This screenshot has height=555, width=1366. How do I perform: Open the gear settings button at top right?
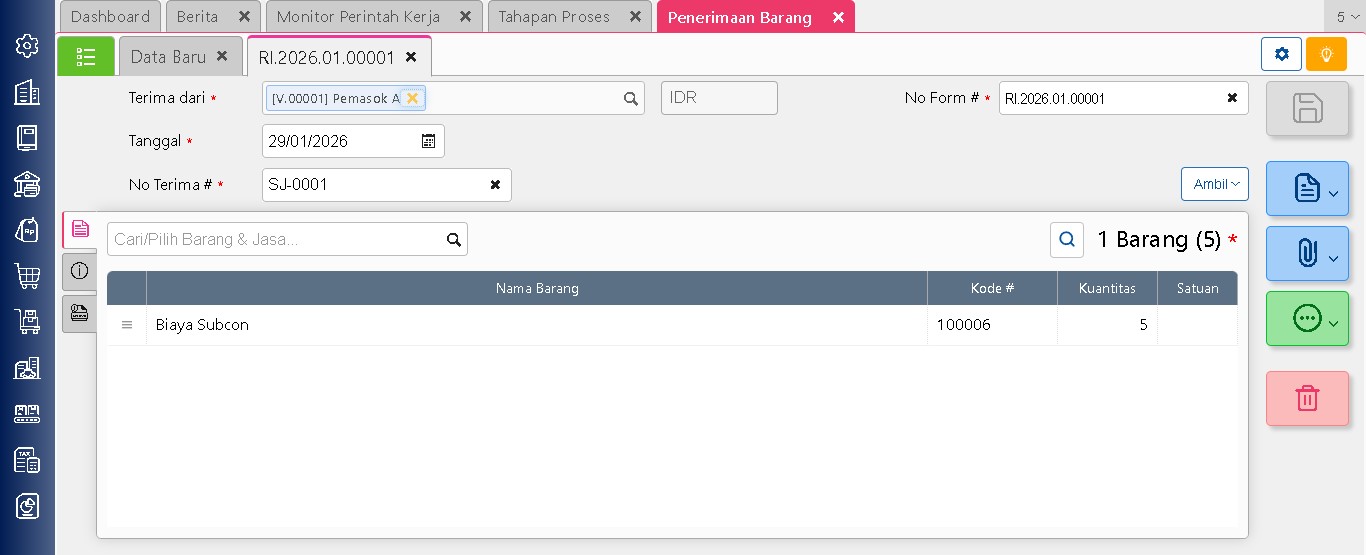[1281, 54]
